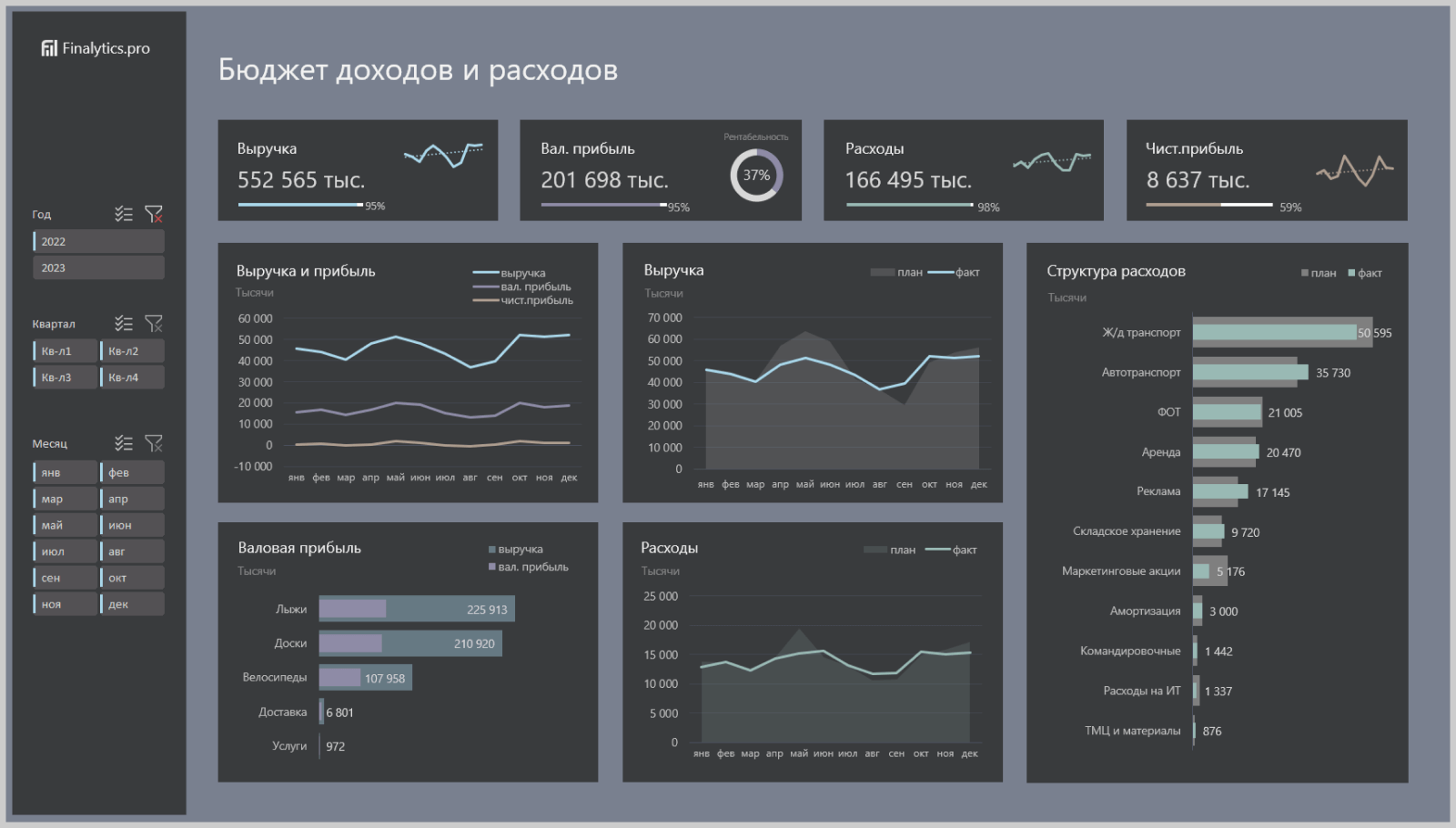
Task: Click the Амортизация value 3 000
Action: (x=1223, y=611)
